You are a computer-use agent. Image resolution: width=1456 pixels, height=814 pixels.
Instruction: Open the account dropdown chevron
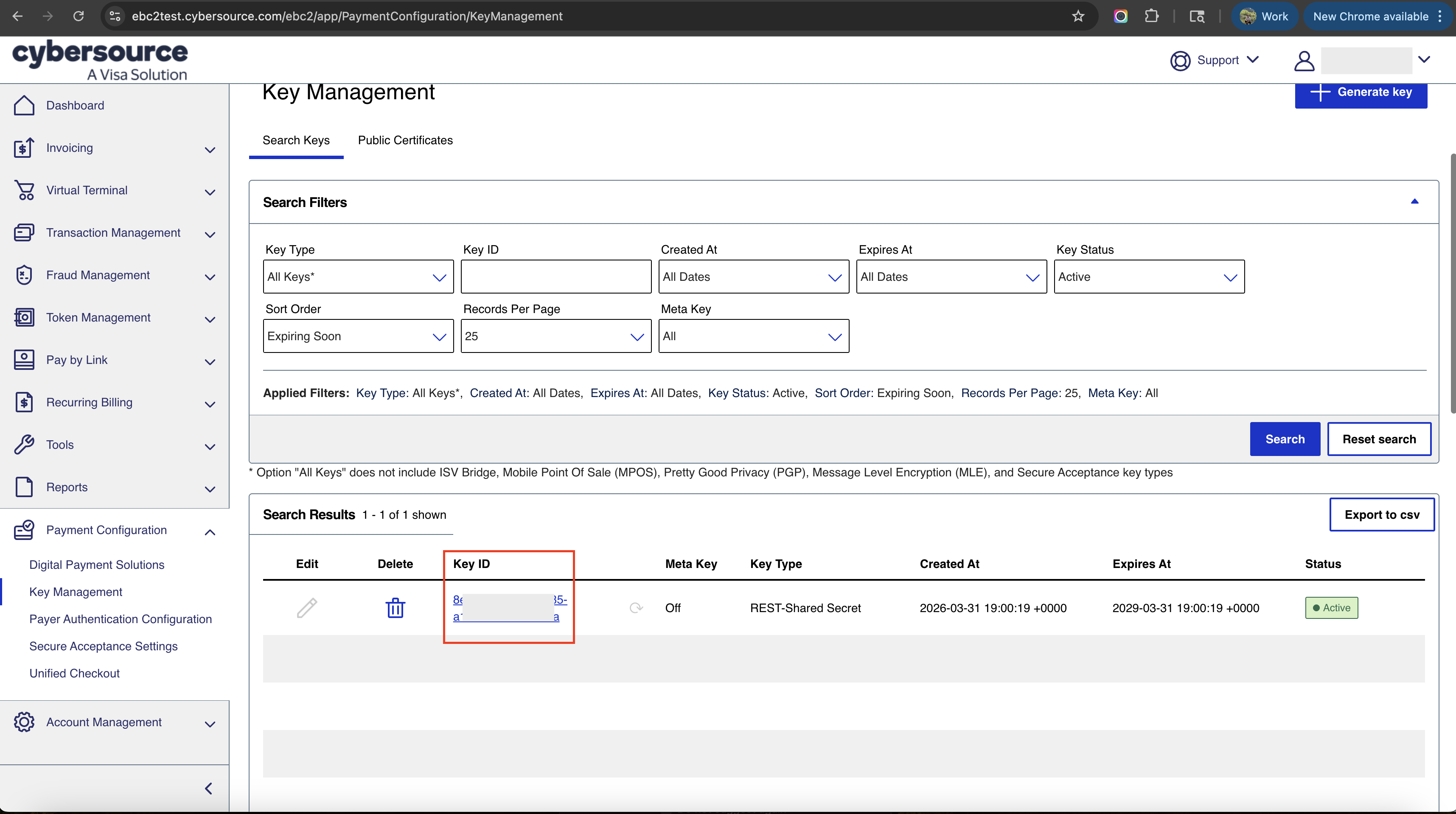click(1424, 59)
